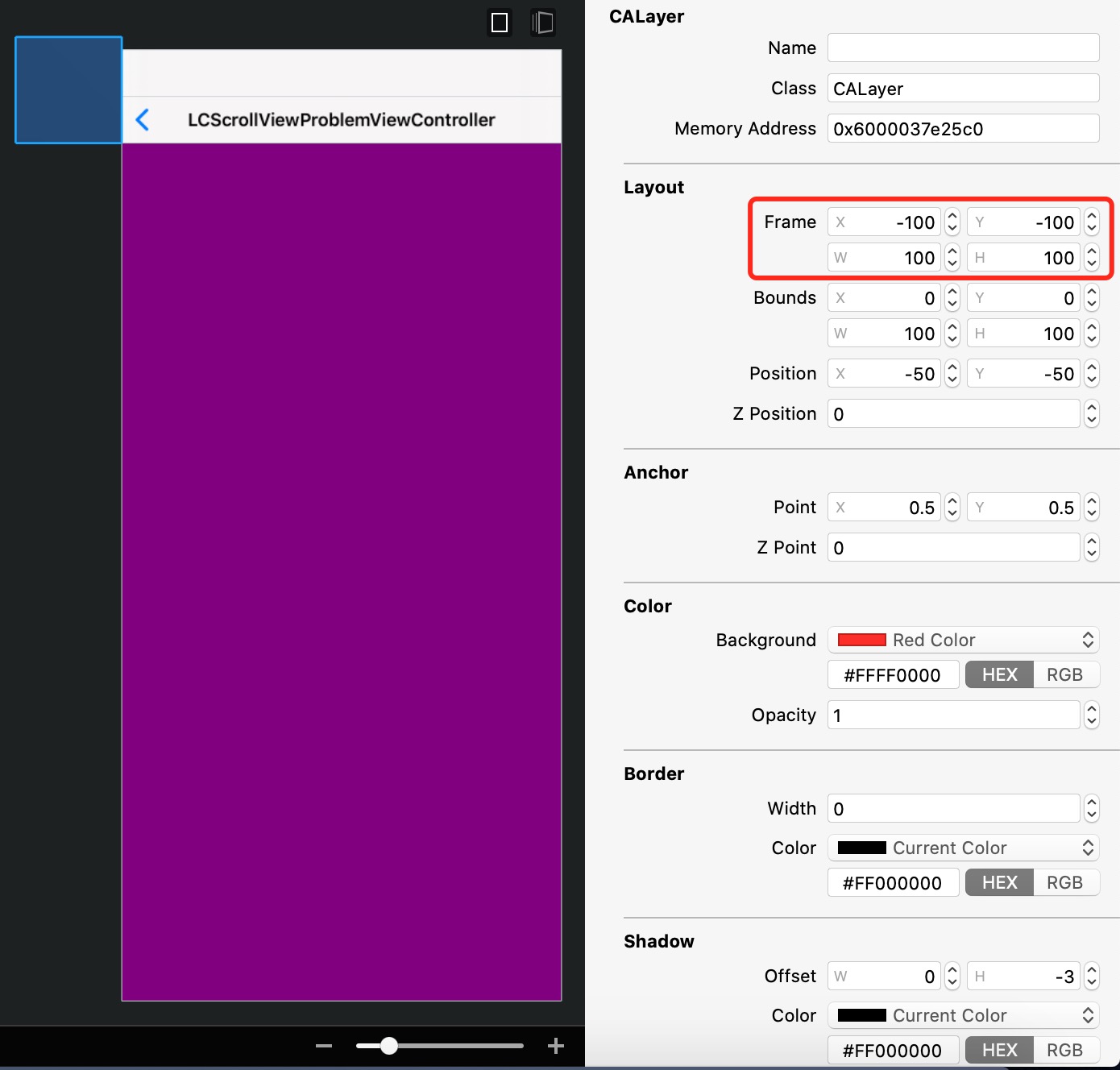Select RGB mode for Background color
This screenshot has width=1120, height=1070.
1065,674
